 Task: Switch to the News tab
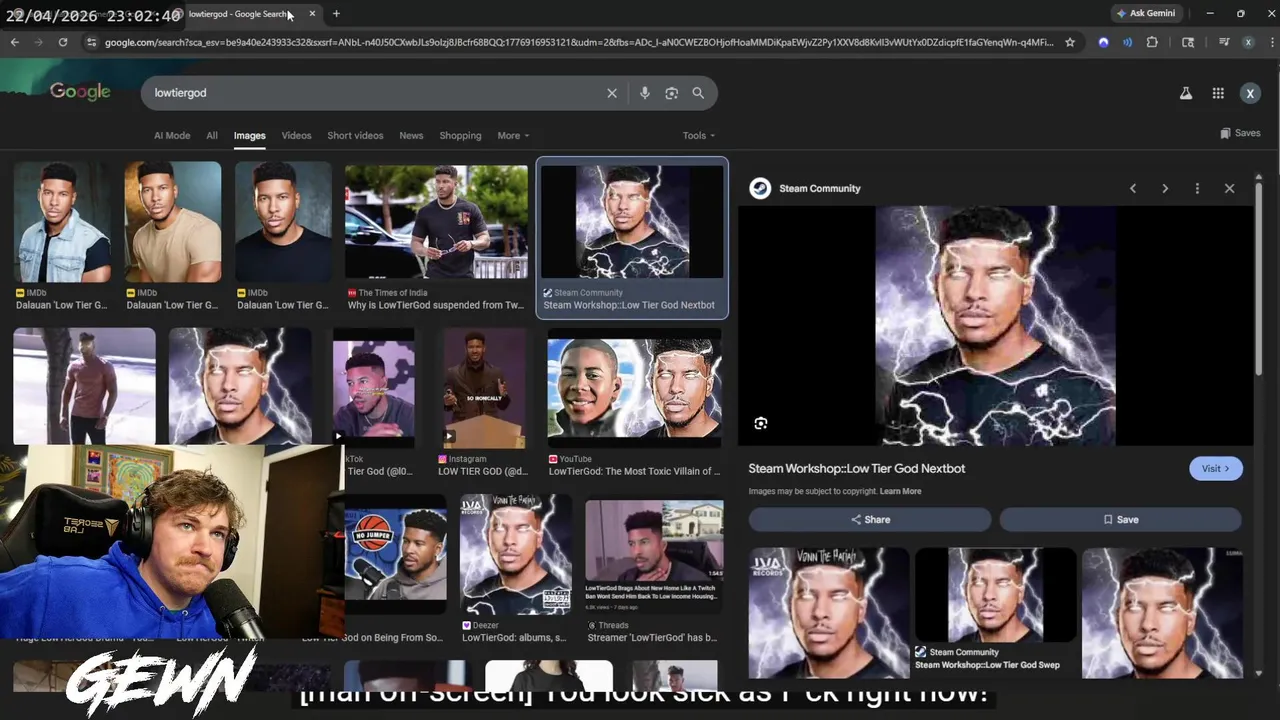pos(411,136)
